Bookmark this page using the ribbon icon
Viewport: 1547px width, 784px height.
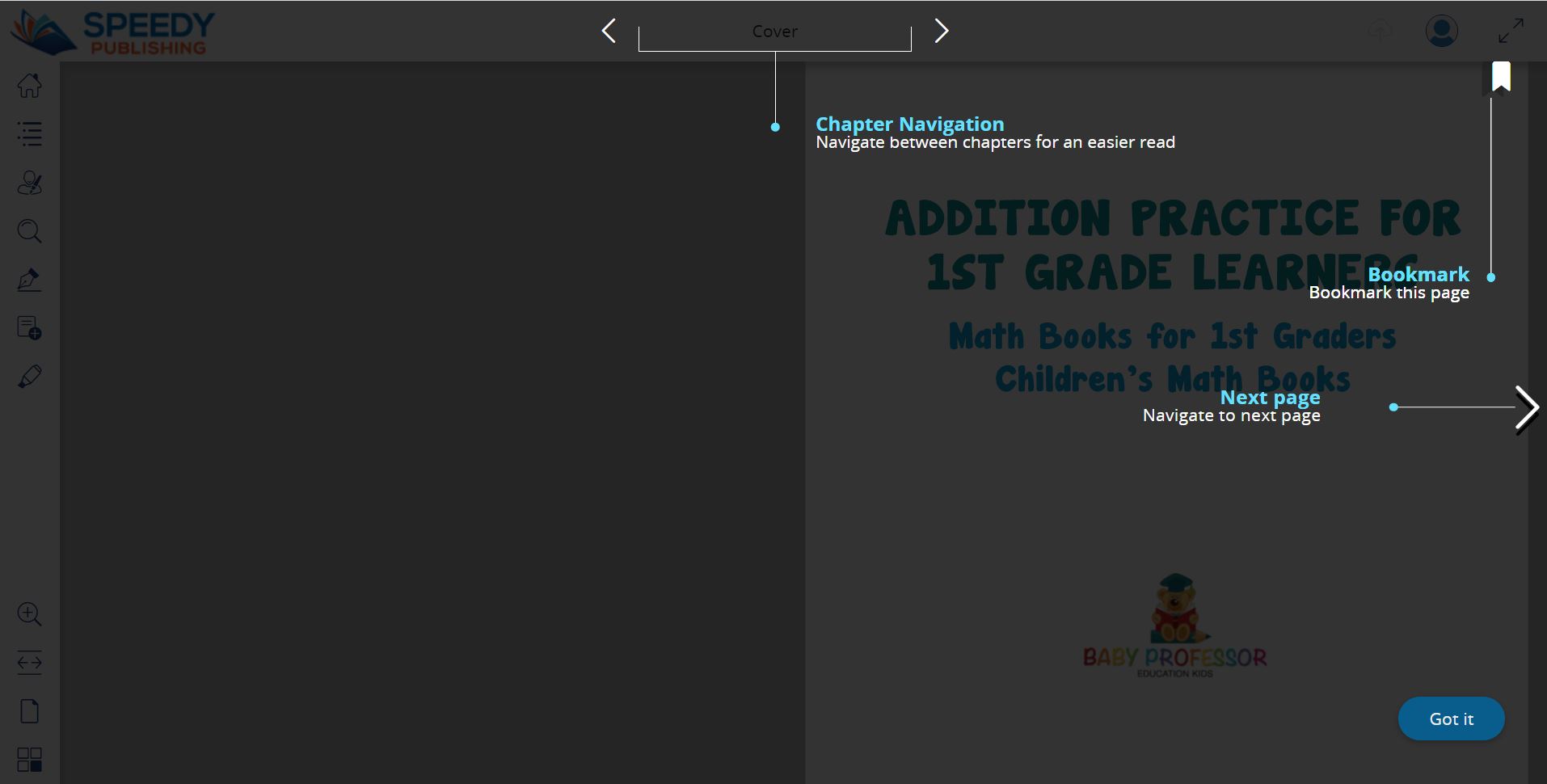[1501, 78]
